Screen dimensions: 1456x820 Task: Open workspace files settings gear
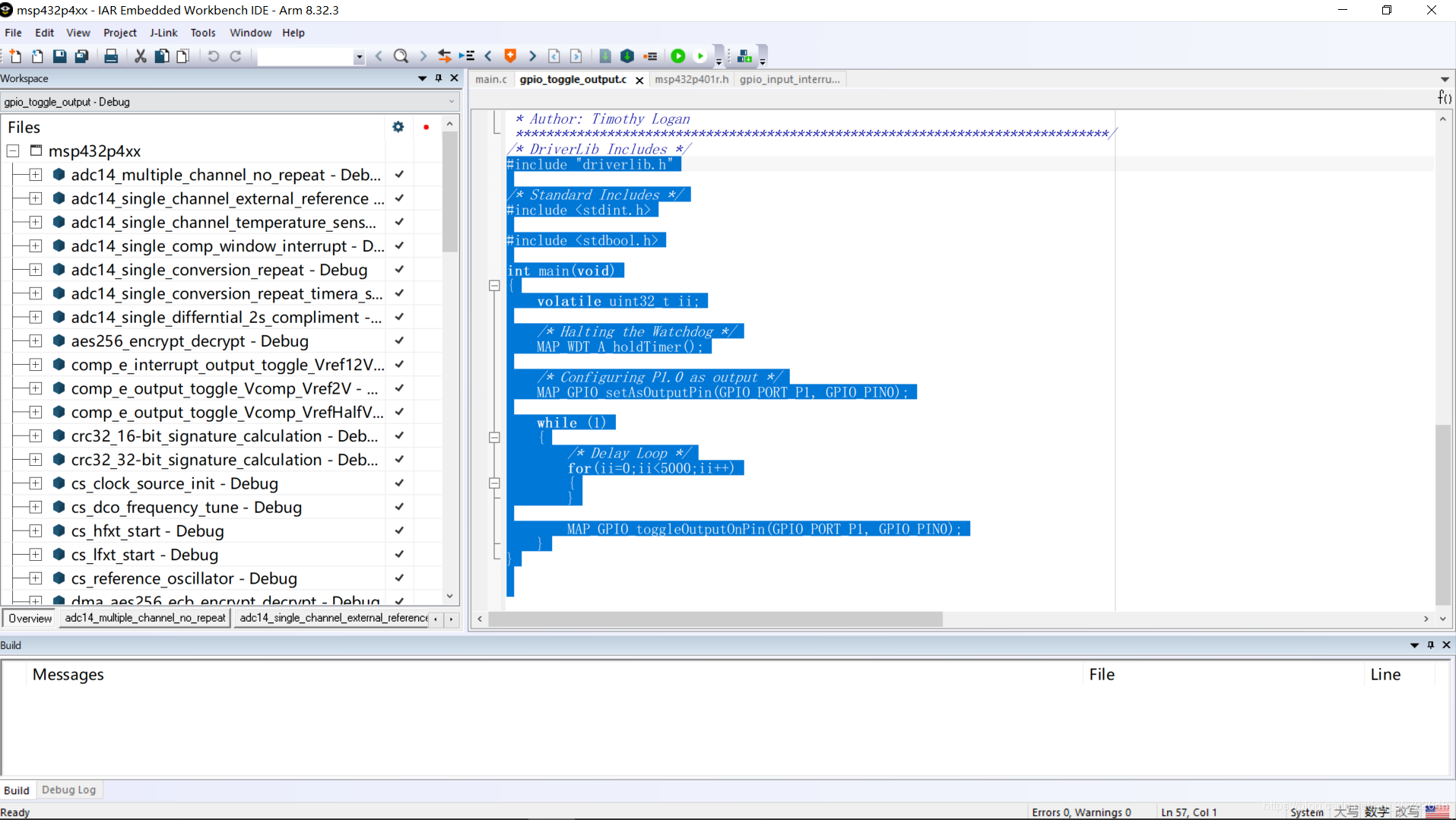(398, 127)
